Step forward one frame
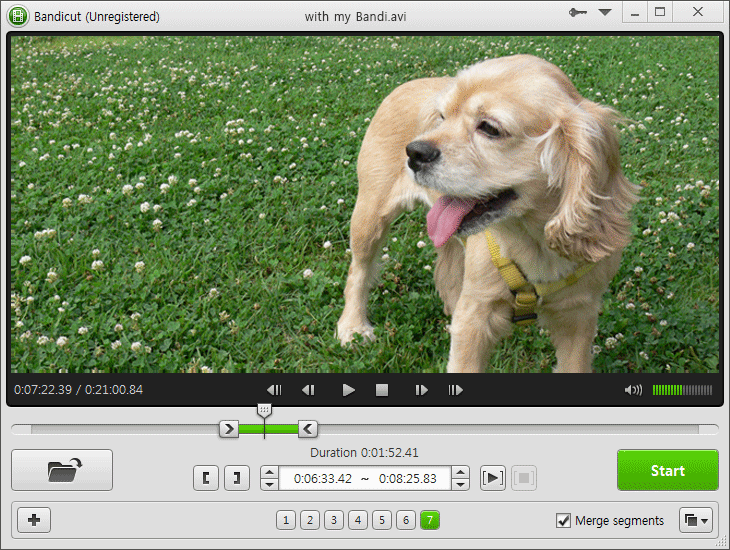The width and height of the screenshot is (730, 550). click(x=421, y=390)
